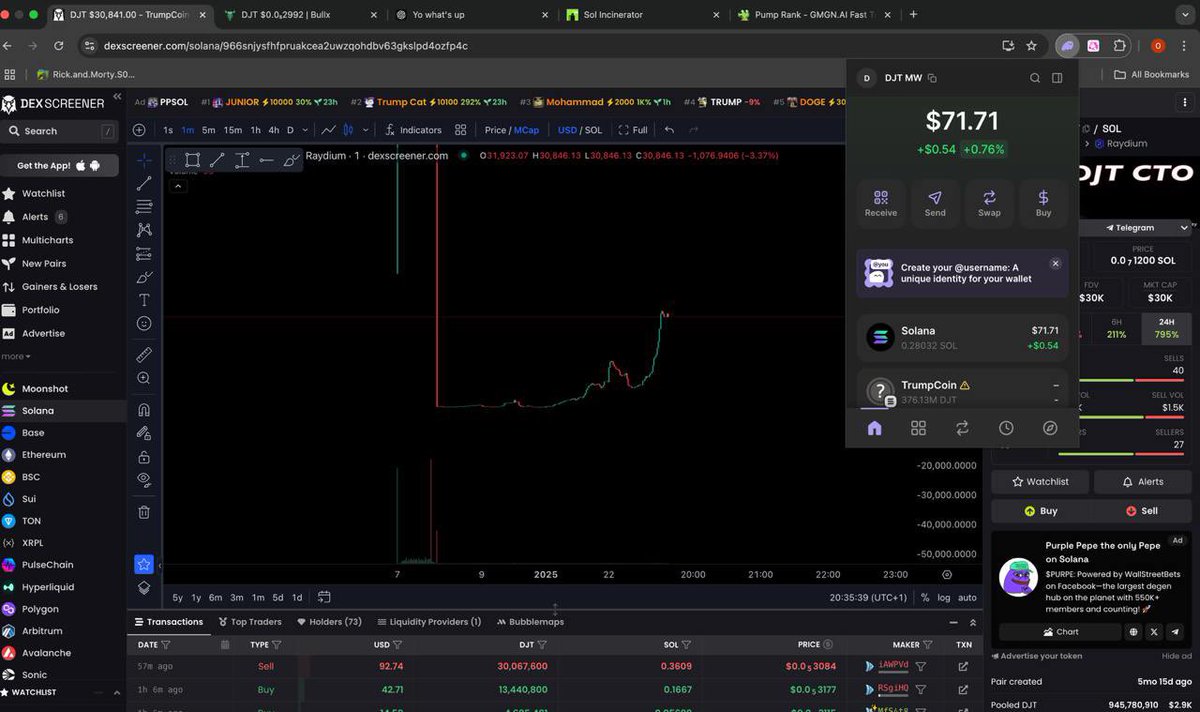This screenshot has height=712, width=1200.
Task: Open the Holders (73) tab
Action: pos(328,622)
